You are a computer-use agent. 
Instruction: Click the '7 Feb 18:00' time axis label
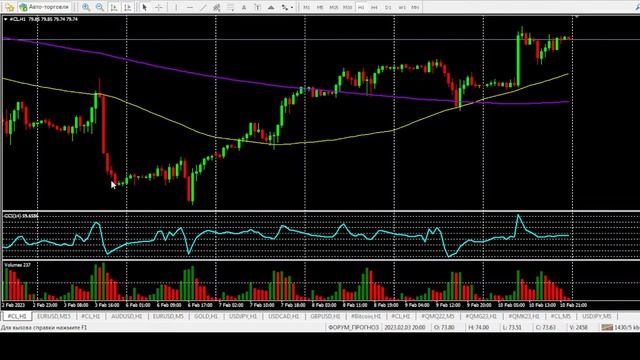pyautogui.click(x=293, y=305)
